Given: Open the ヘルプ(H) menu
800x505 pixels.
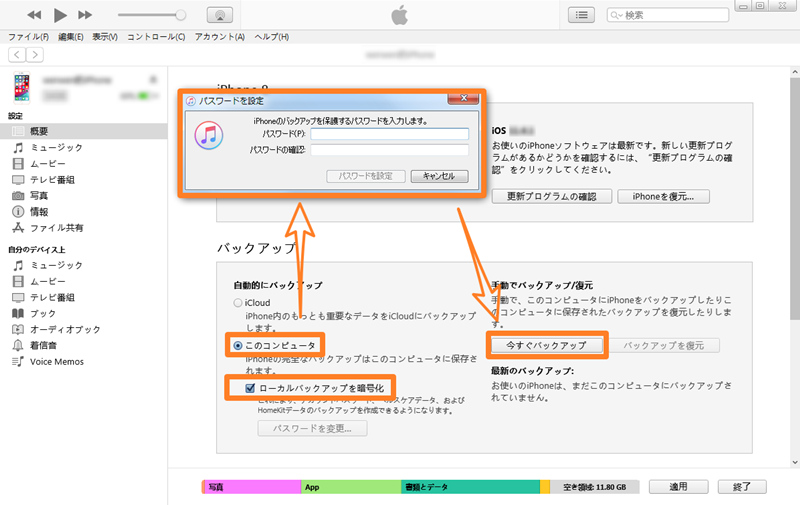Looking at the screenshot, I should (271, 37).
